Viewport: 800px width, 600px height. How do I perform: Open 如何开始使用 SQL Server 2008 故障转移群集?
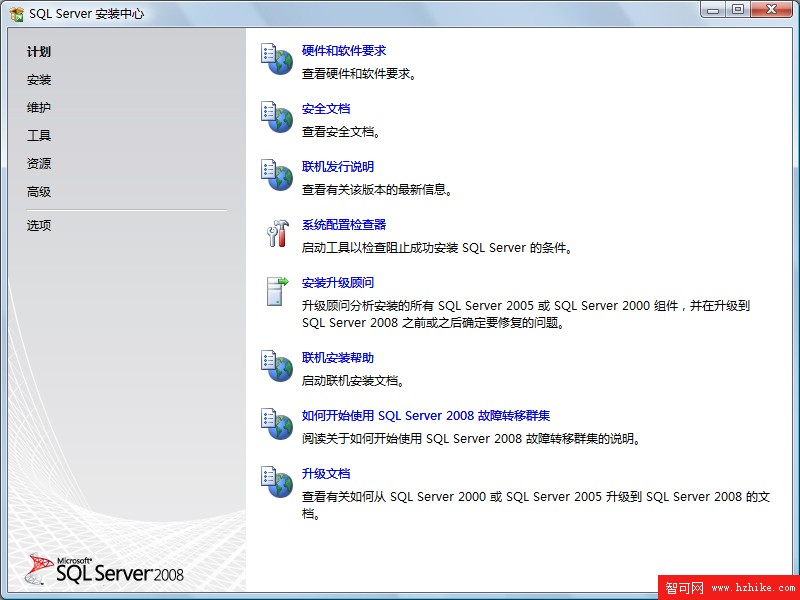pos(426,416)
